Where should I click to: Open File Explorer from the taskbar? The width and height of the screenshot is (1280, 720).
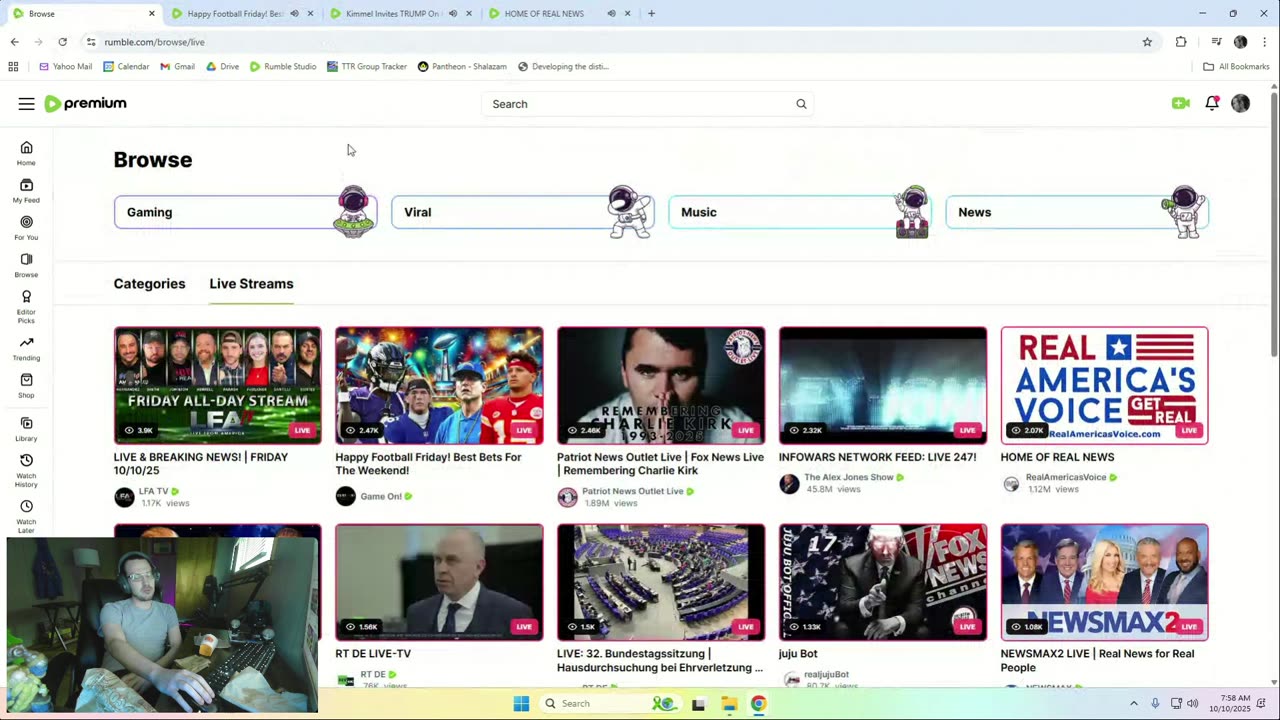tap(729, 704)
